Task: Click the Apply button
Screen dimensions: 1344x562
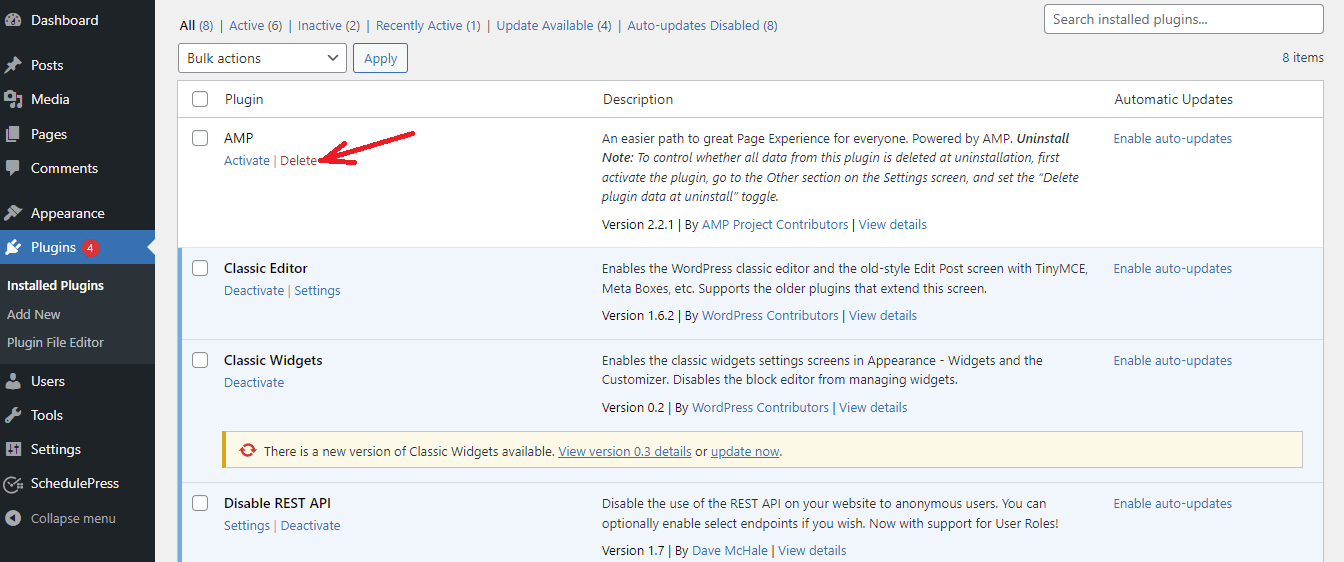Action: [380, 58]
